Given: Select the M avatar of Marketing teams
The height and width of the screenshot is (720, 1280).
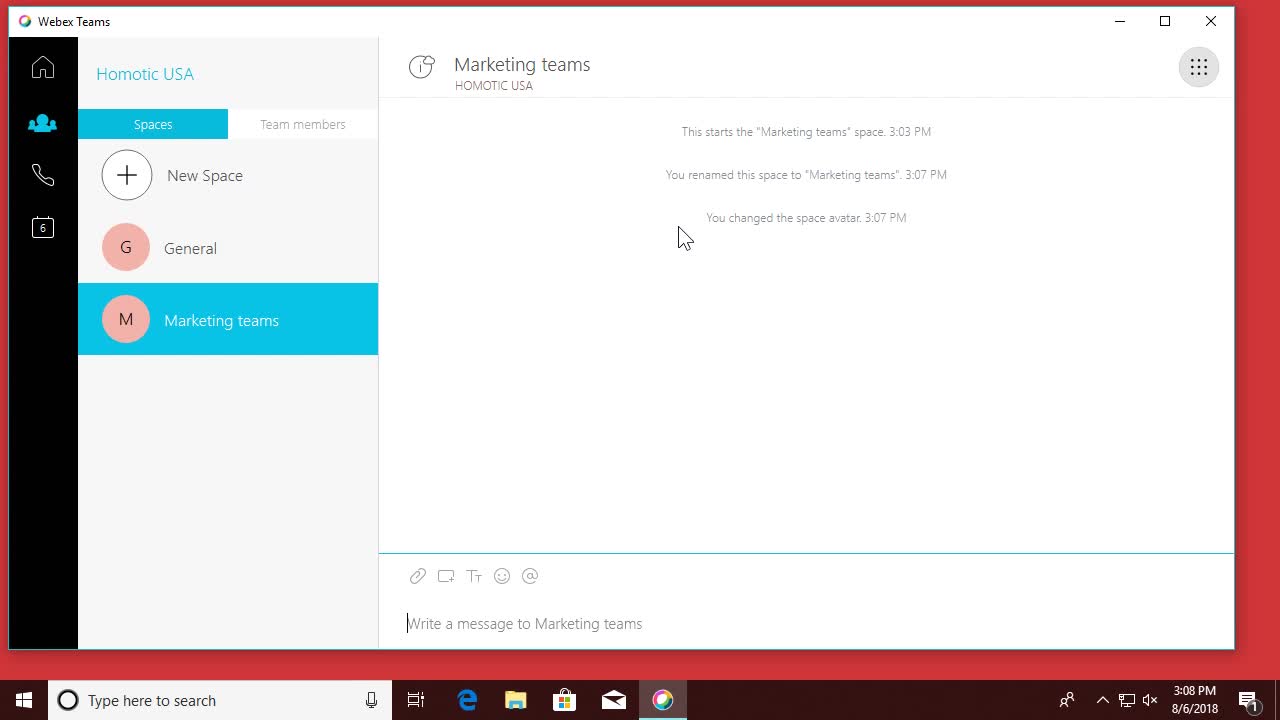Looking at the screenshot, I should tap(126, 320).
